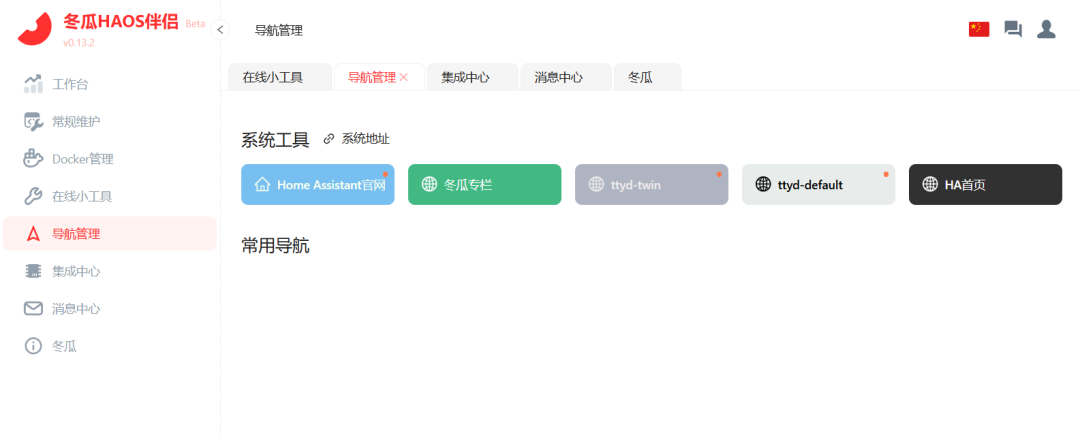
Task: Click the orange dot on ttyd-twin card
Action: click(x=719, y=174)
